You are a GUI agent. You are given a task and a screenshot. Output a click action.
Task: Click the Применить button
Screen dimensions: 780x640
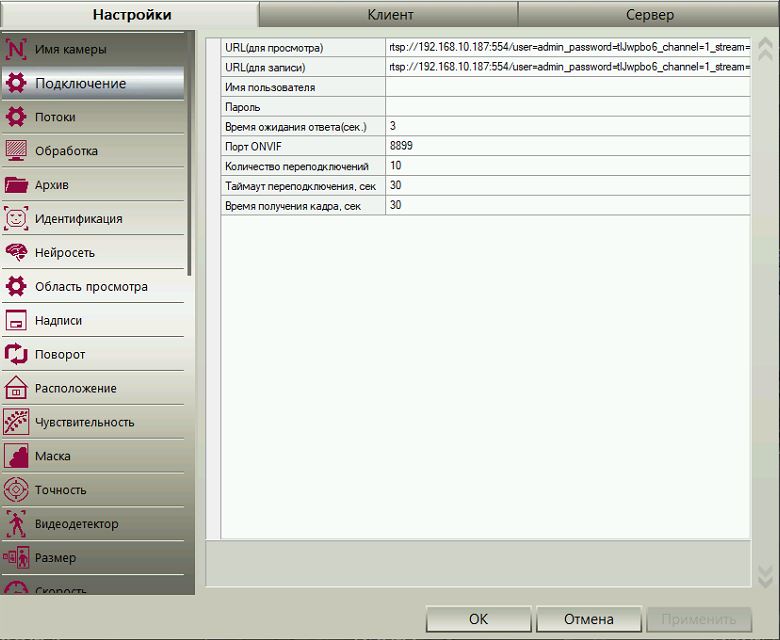[698, 619]
